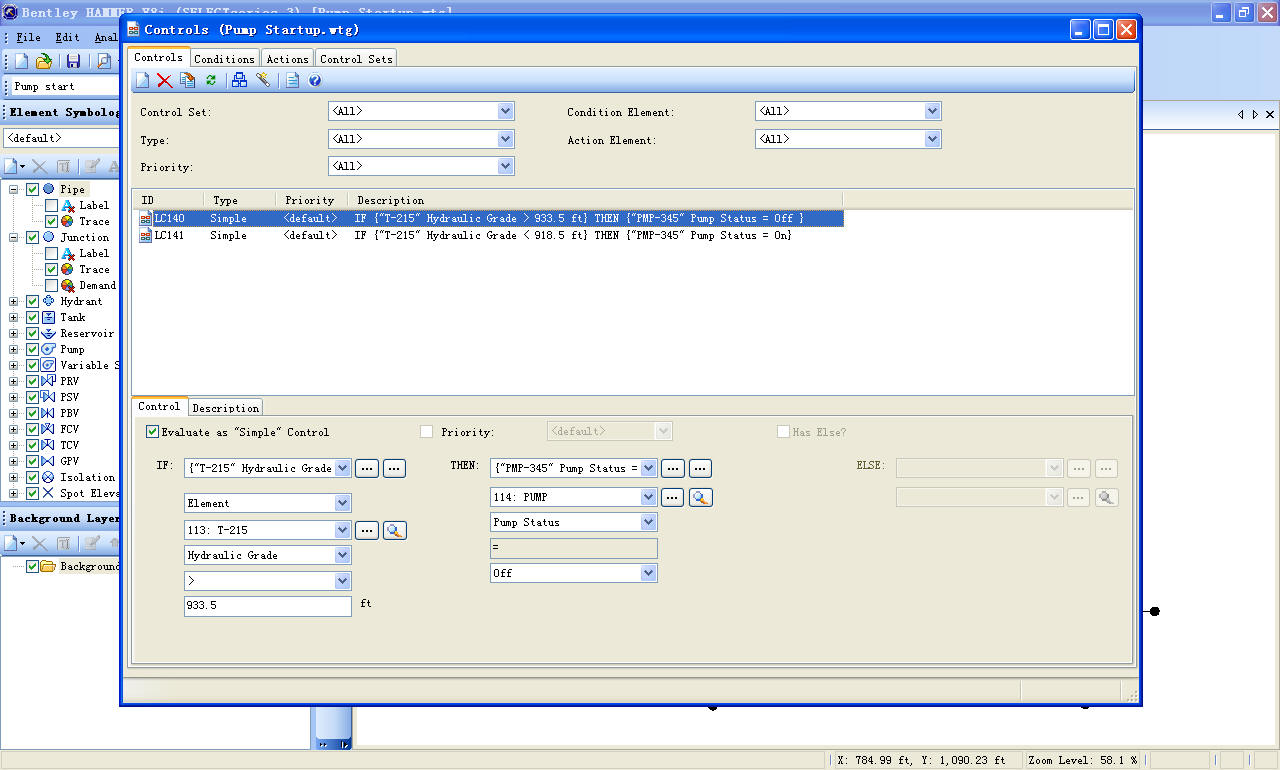Collapse the Junction node in the symbology tree
Screen dimensions: 1280x770
click(x=14, y=237)
